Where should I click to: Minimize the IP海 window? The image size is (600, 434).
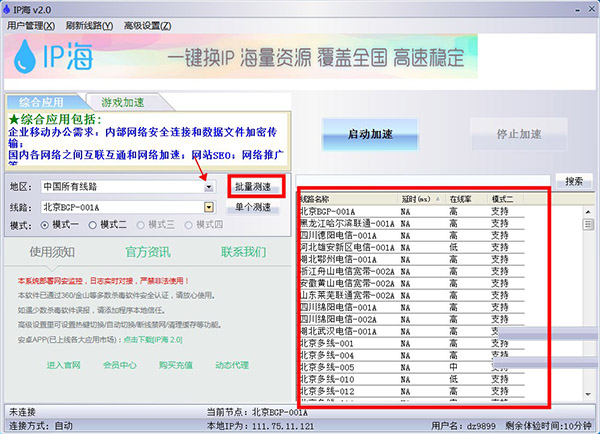tap(577, 10)
